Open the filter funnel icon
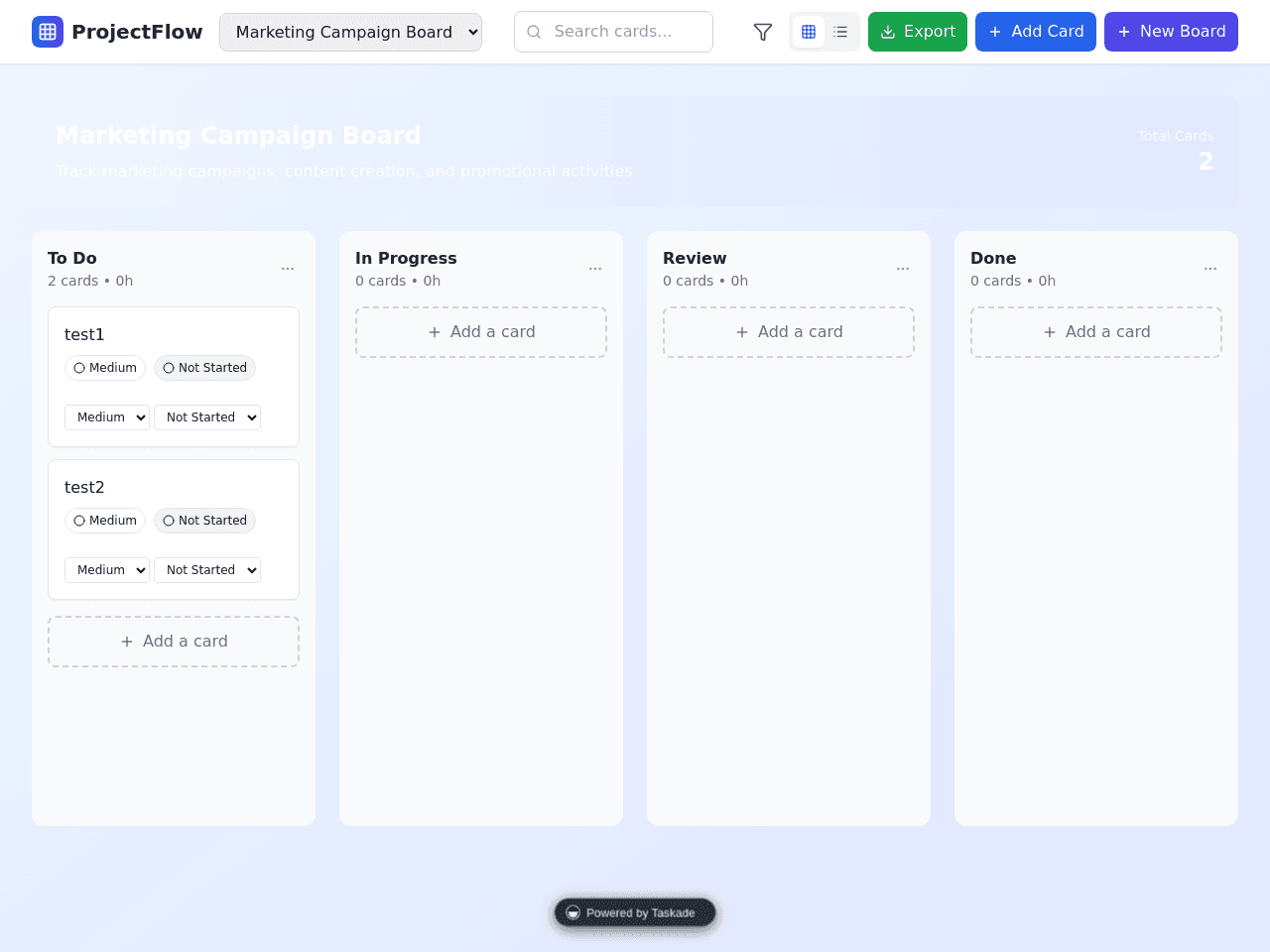 click(763, 32)
